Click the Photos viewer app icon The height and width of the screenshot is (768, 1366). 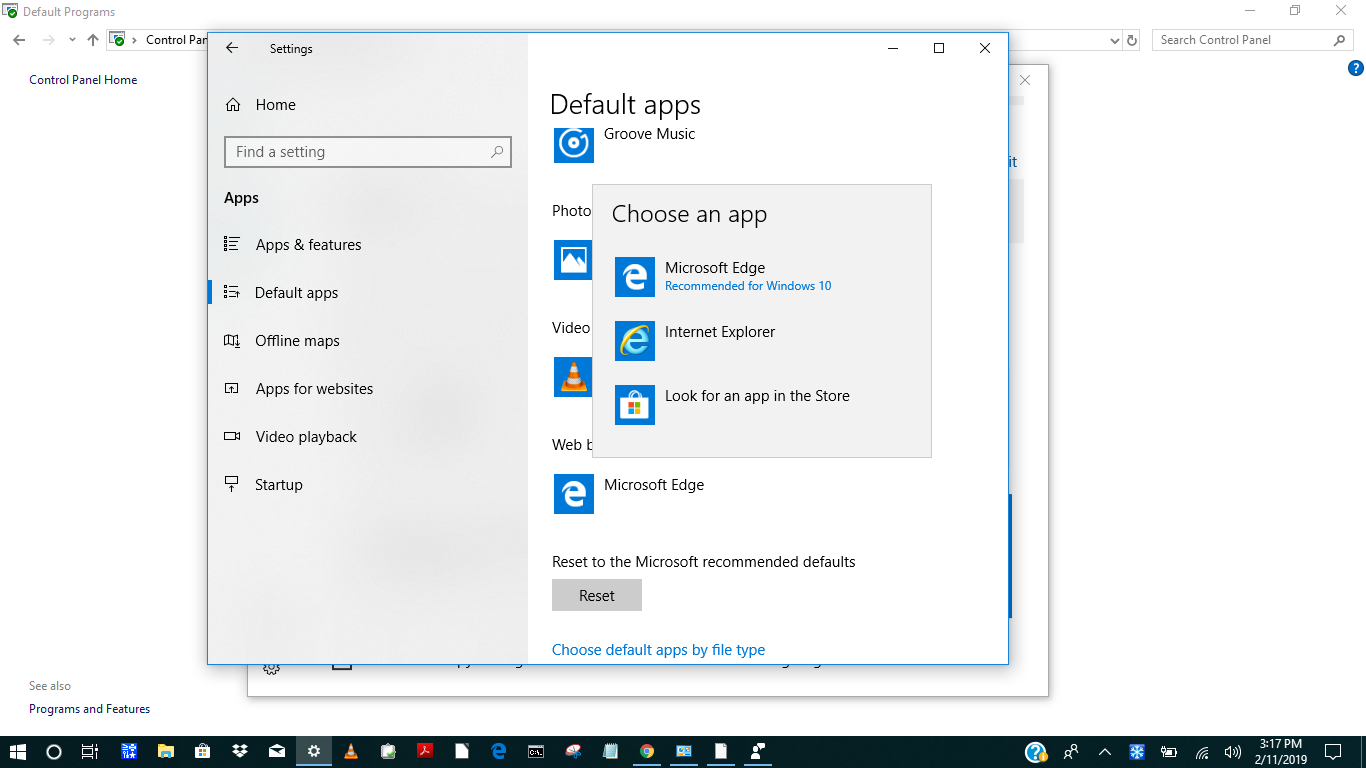click(x=572, y=259)
